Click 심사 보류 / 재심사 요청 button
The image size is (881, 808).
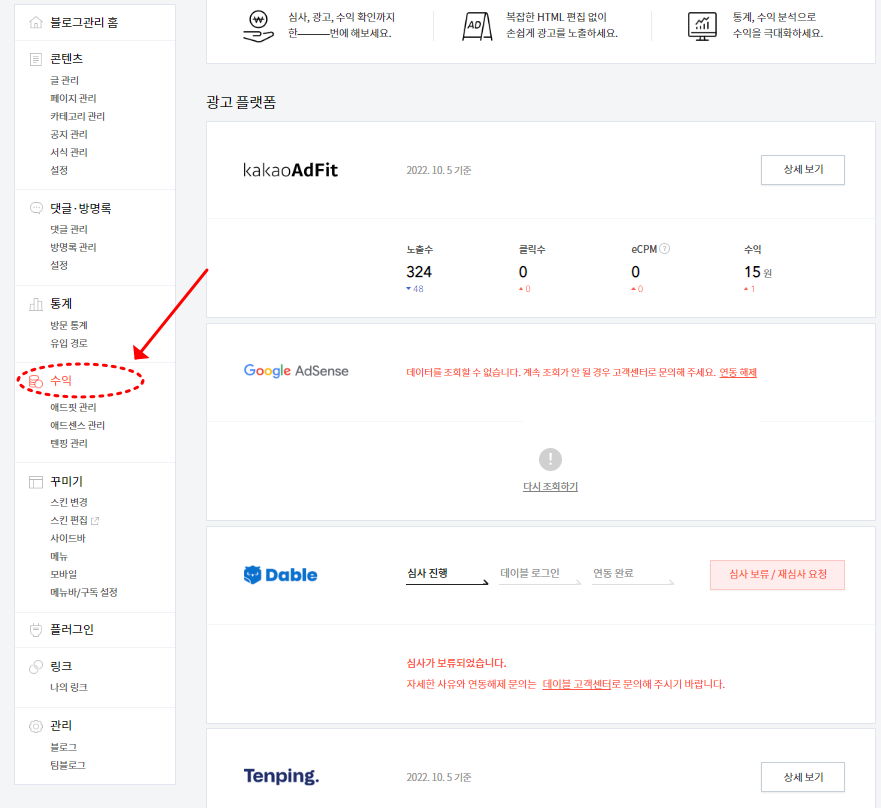(x=778, y=574)
